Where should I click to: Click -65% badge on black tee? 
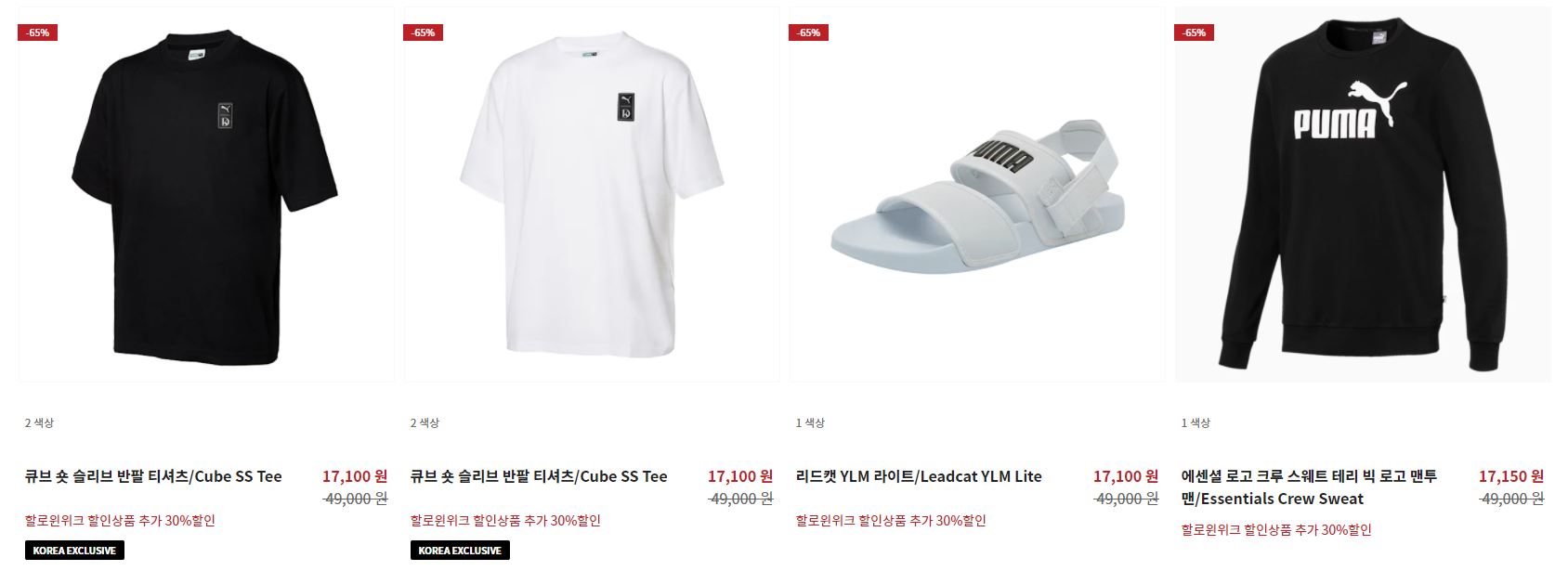tap(38, 32)
